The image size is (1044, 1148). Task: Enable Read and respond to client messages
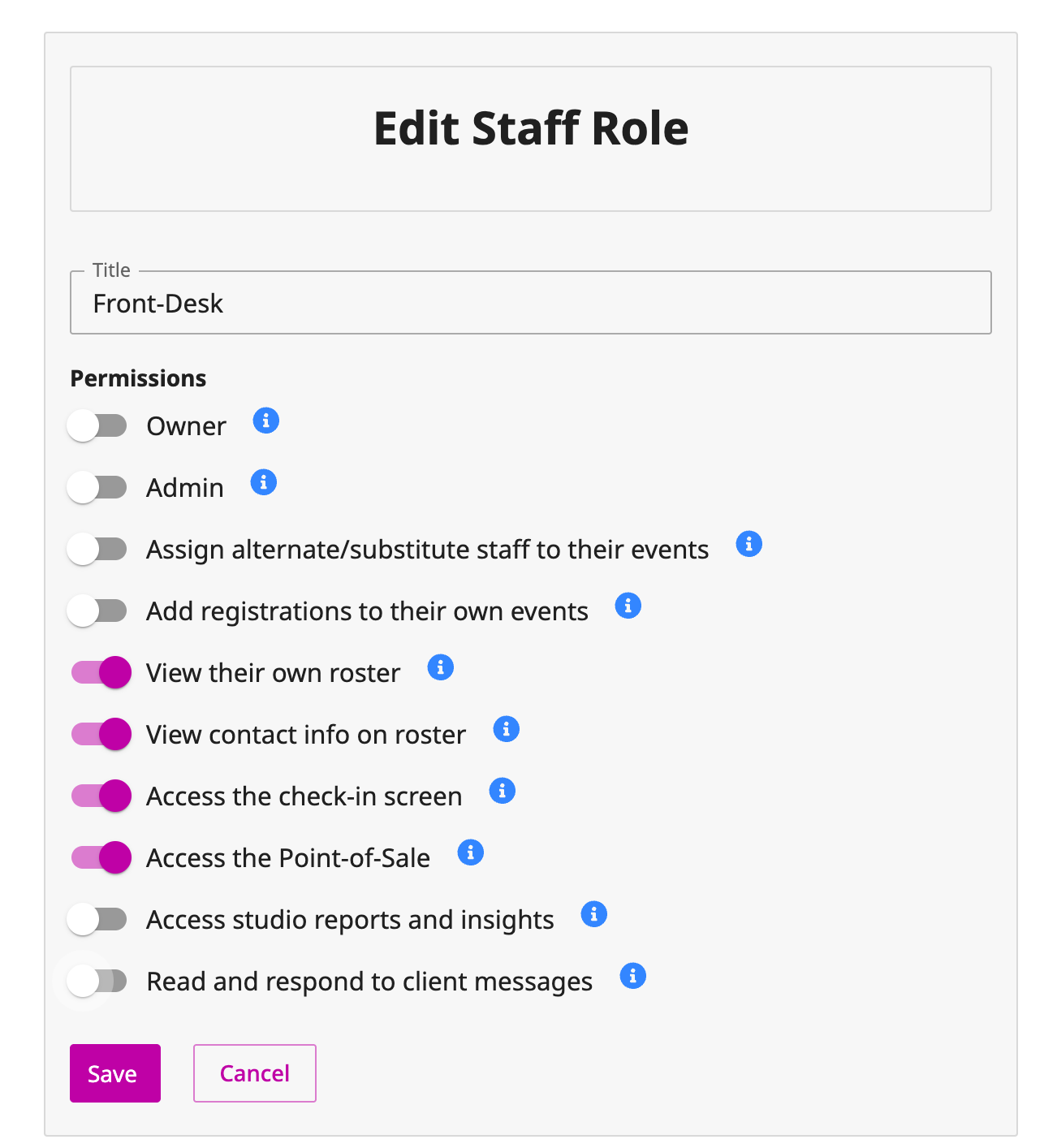coord(98,981)
